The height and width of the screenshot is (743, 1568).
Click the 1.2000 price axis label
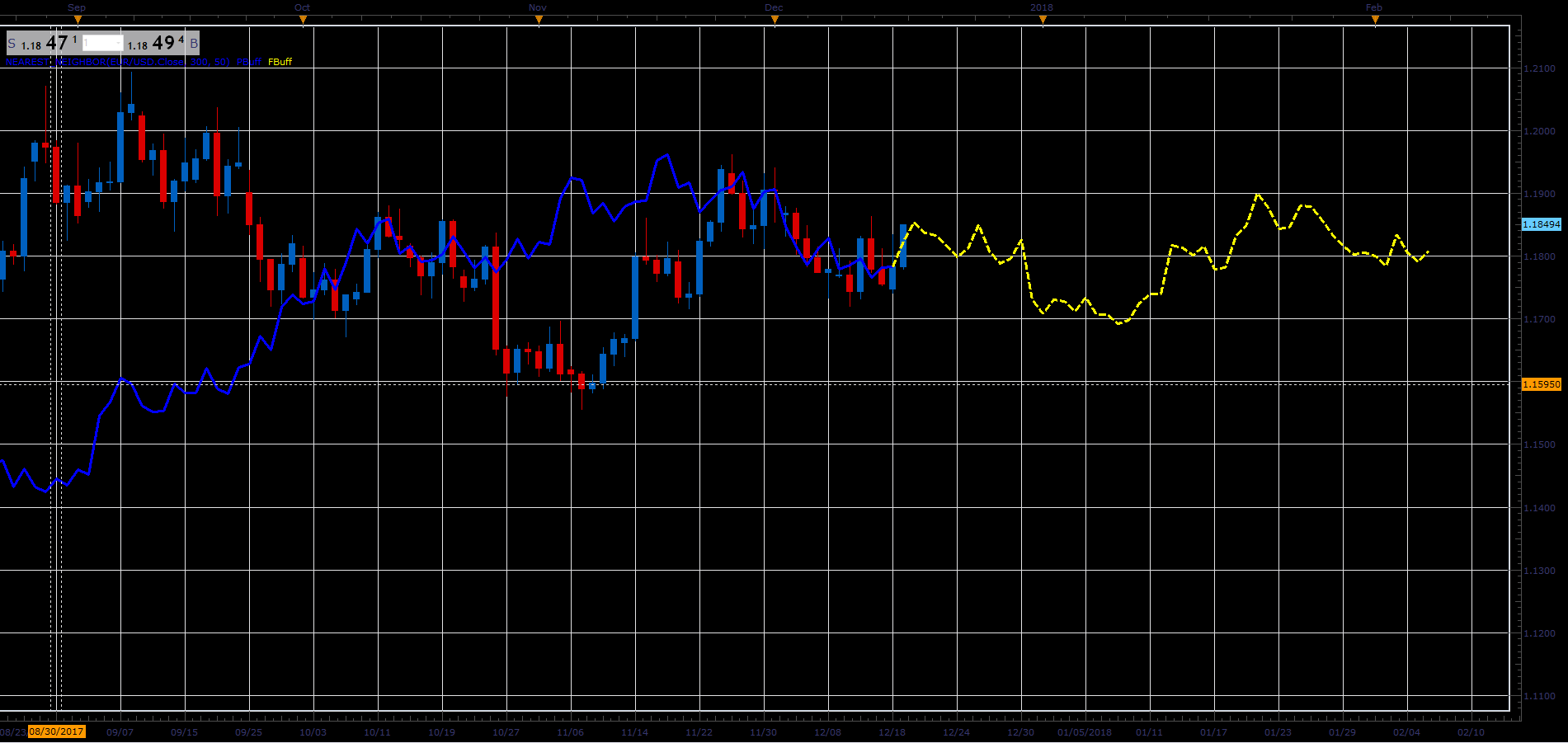[1539, 132]
